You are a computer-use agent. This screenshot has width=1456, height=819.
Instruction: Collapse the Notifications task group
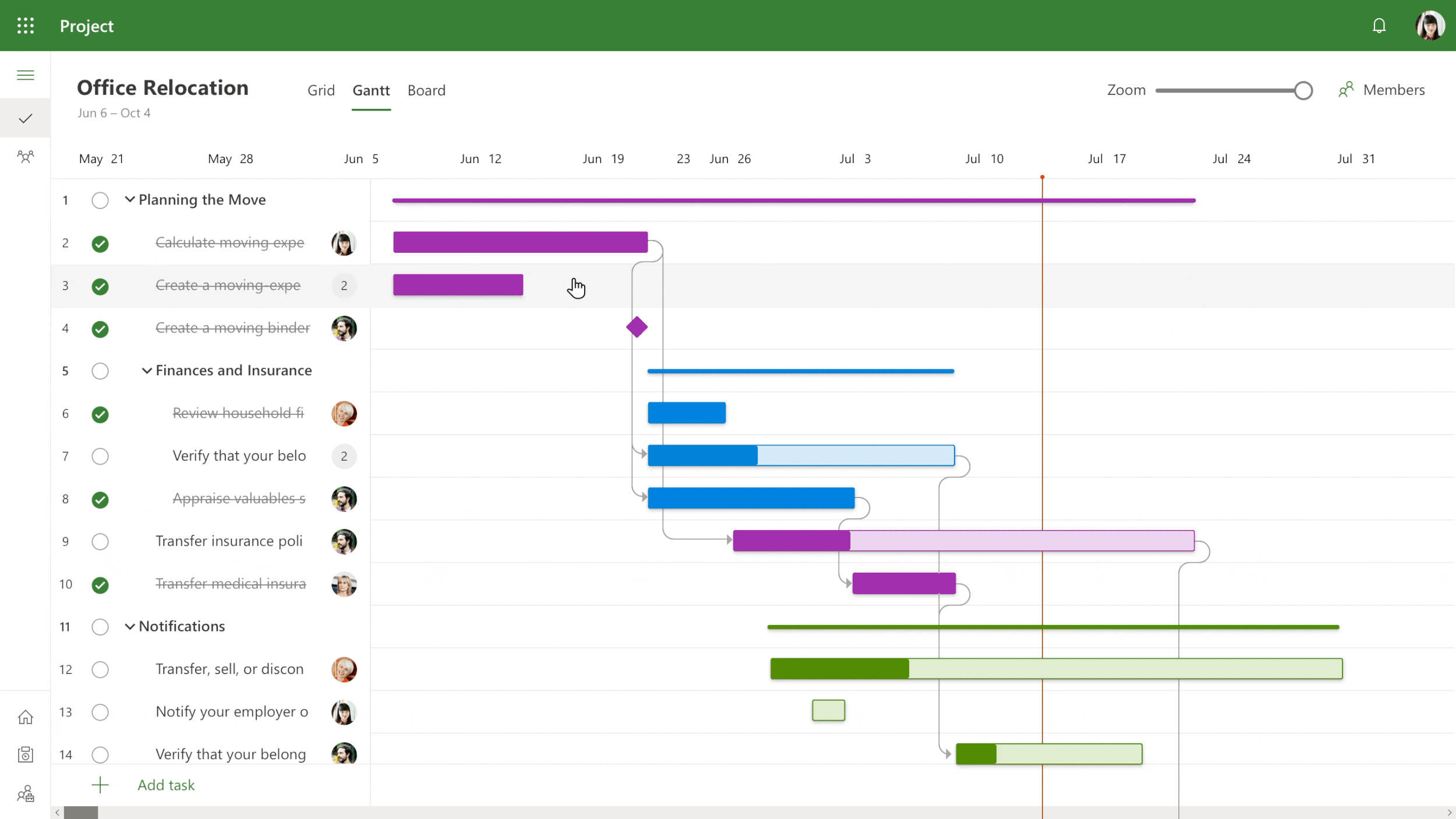tap(130, 626)
